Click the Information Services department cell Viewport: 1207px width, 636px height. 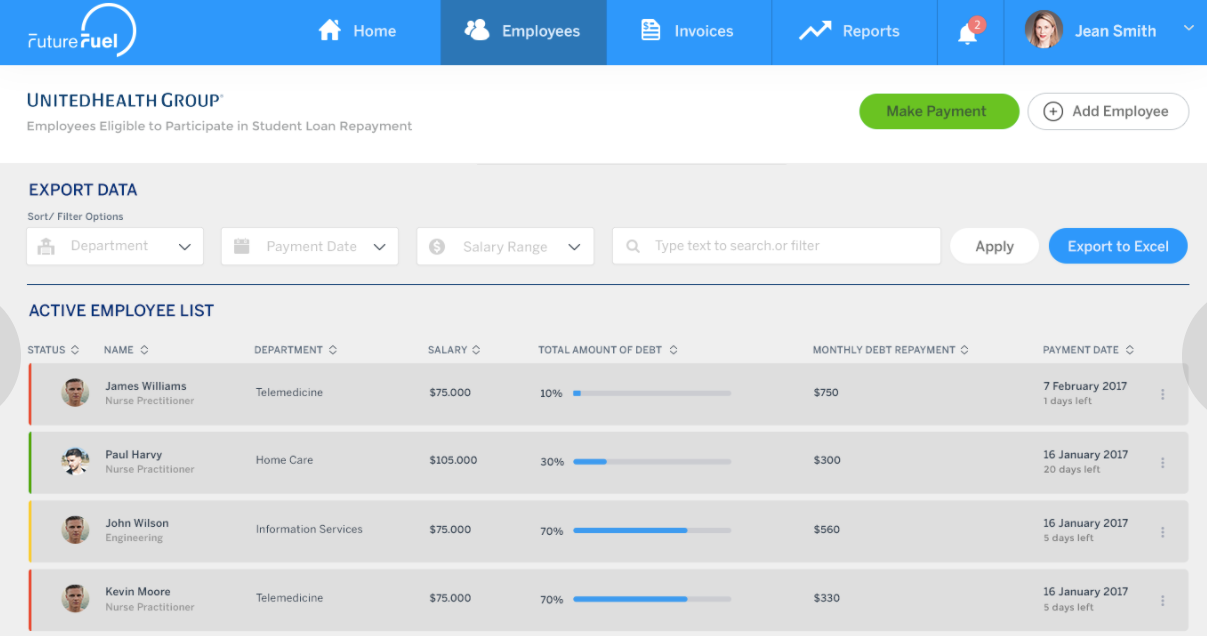click(x=309, y=529)
